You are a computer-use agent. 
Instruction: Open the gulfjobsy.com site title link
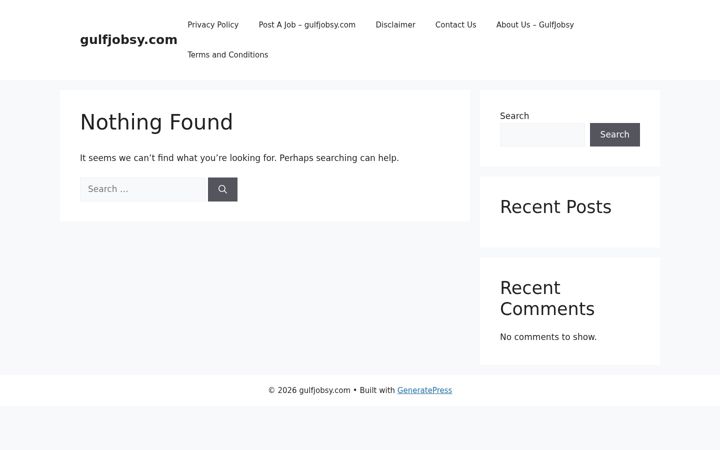pyautogui.click(x=129, y=40)
